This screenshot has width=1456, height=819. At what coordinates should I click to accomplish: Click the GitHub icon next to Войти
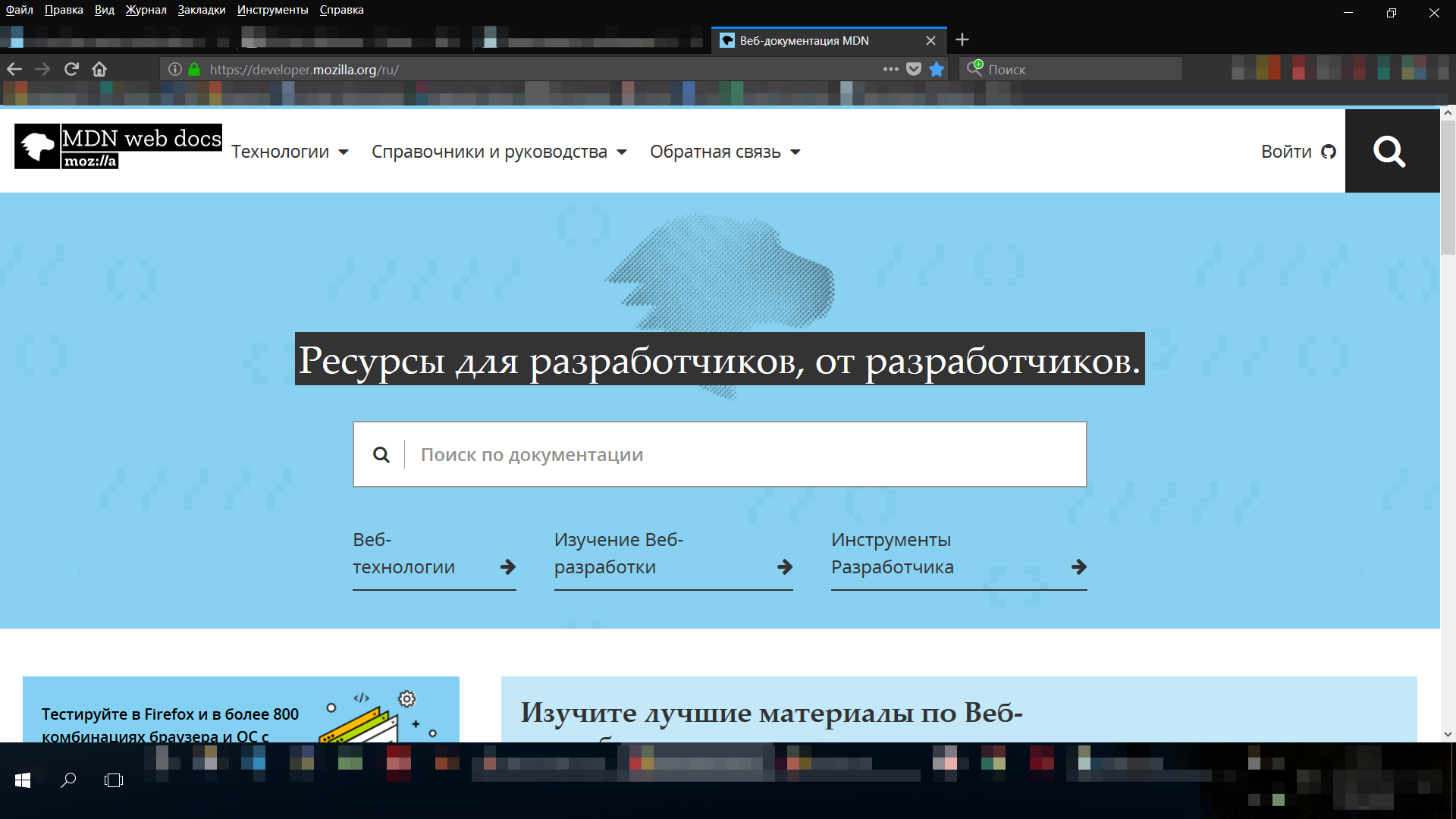click(1329, 152)
